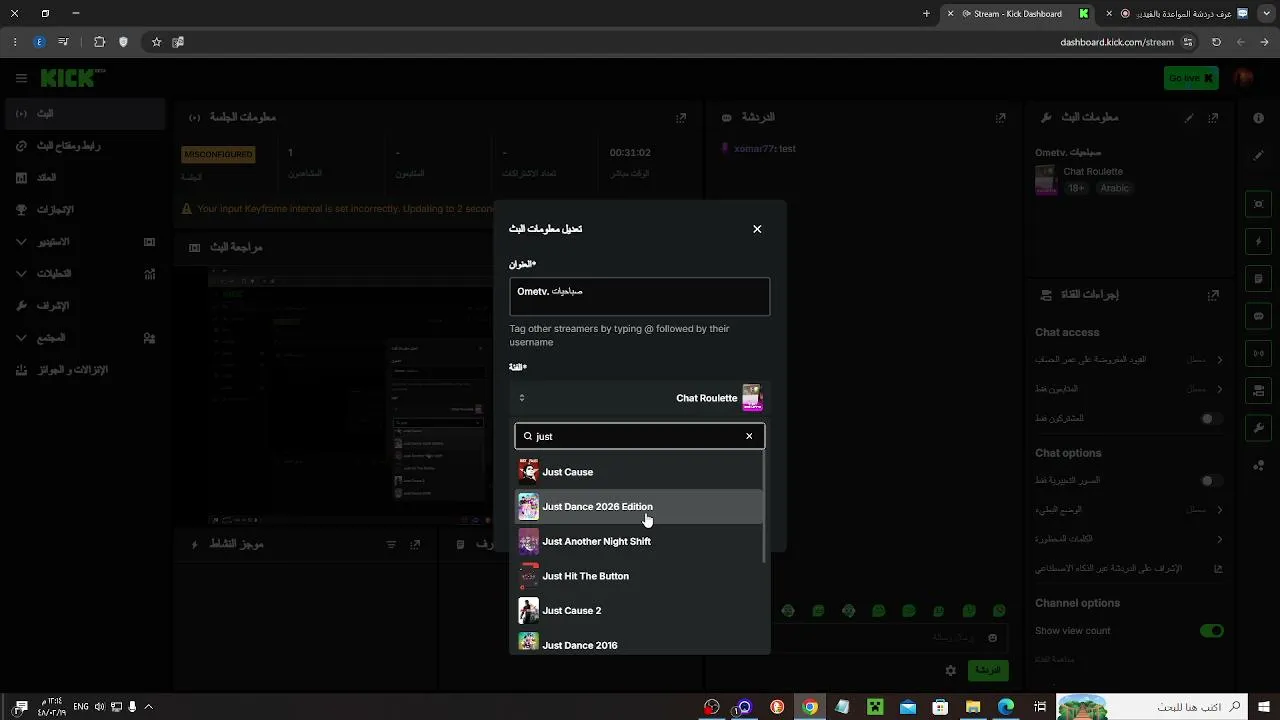This screenshot has height=720, width=1280.
Task: Switch to the Stream - Kick Dashboard tab
Action: click(1017, 14)
